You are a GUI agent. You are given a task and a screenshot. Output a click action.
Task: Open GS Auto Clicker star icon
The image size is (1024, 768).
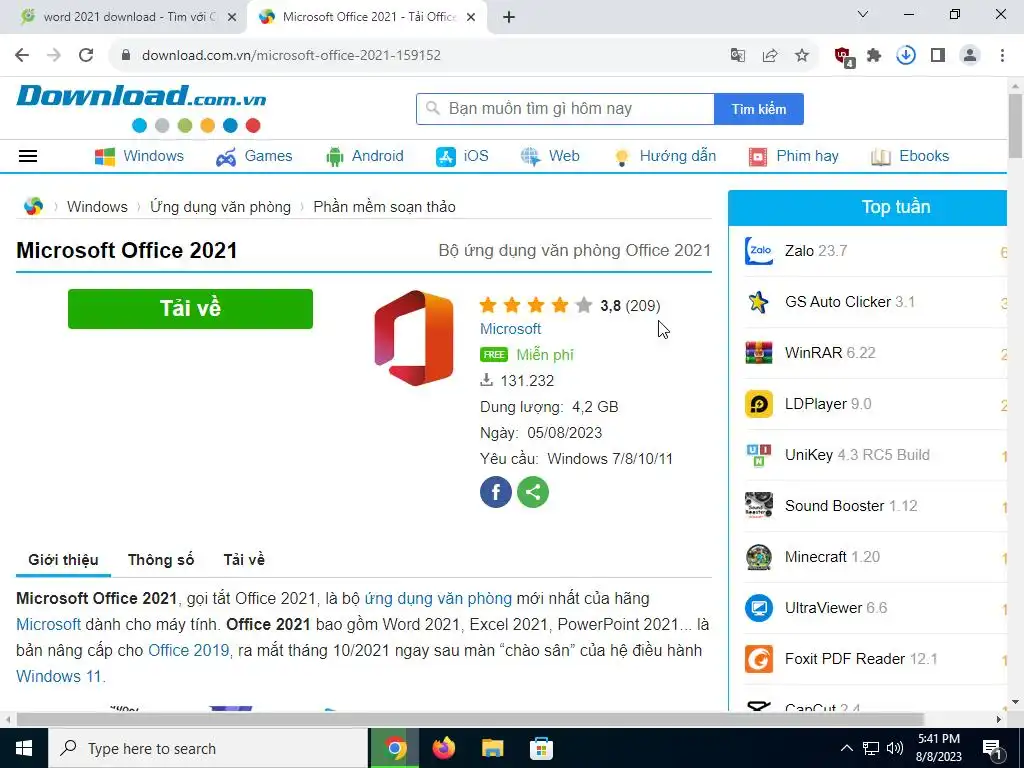coord(759,302)
